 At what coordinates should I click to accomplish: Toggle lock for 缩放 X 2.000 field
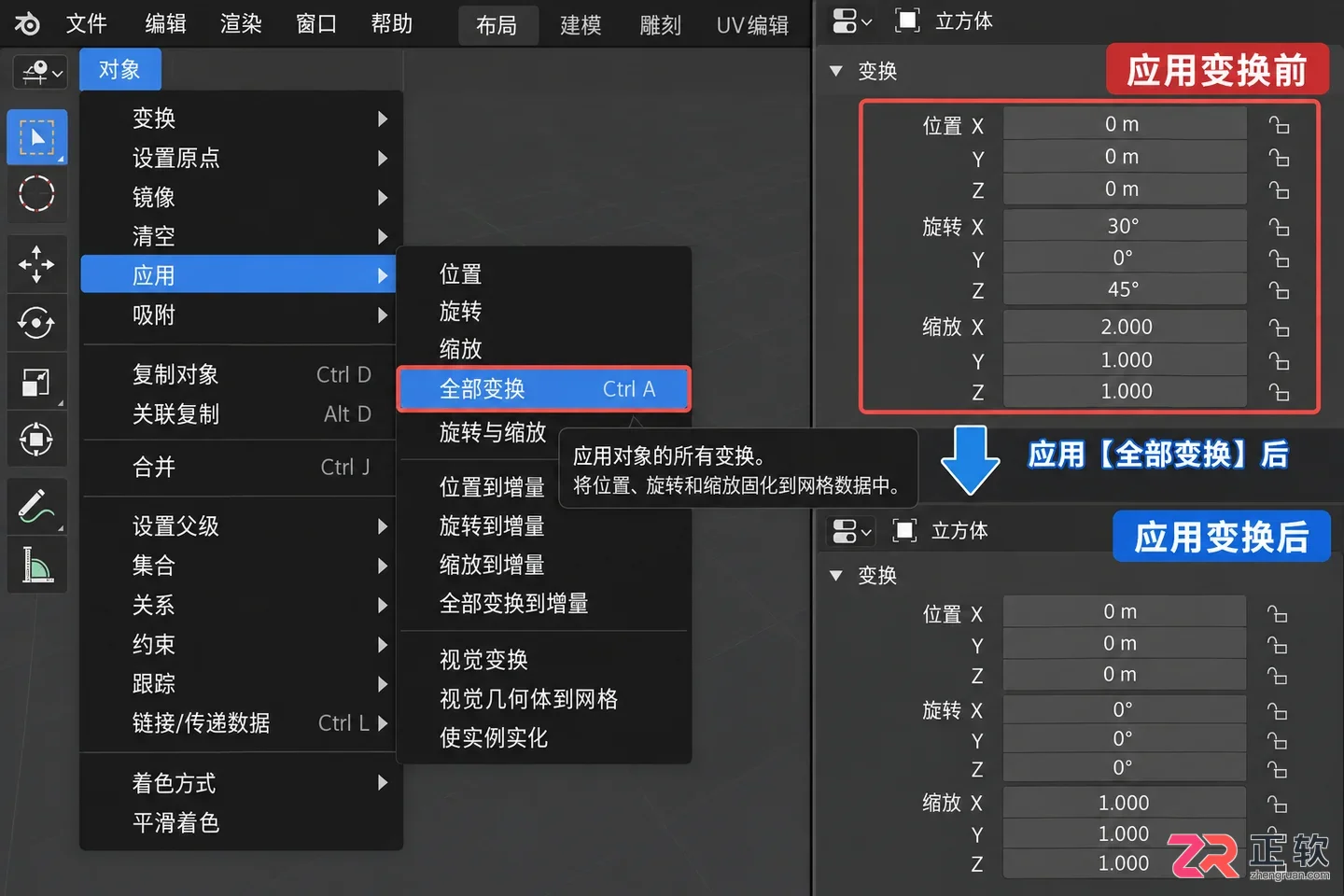click(x=1279, y=329)
